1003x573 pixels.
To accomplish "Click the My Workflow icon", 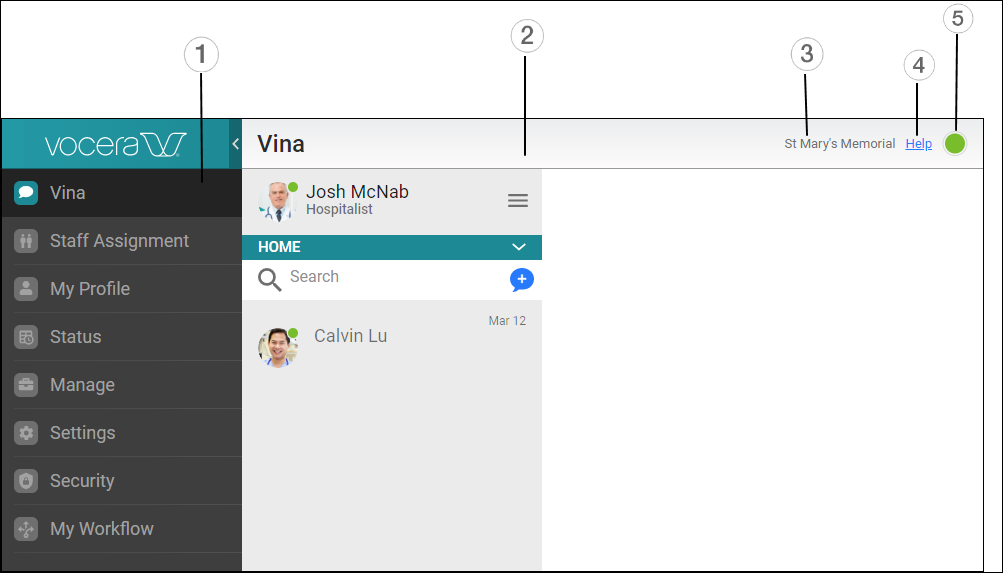I will [26, 529].
